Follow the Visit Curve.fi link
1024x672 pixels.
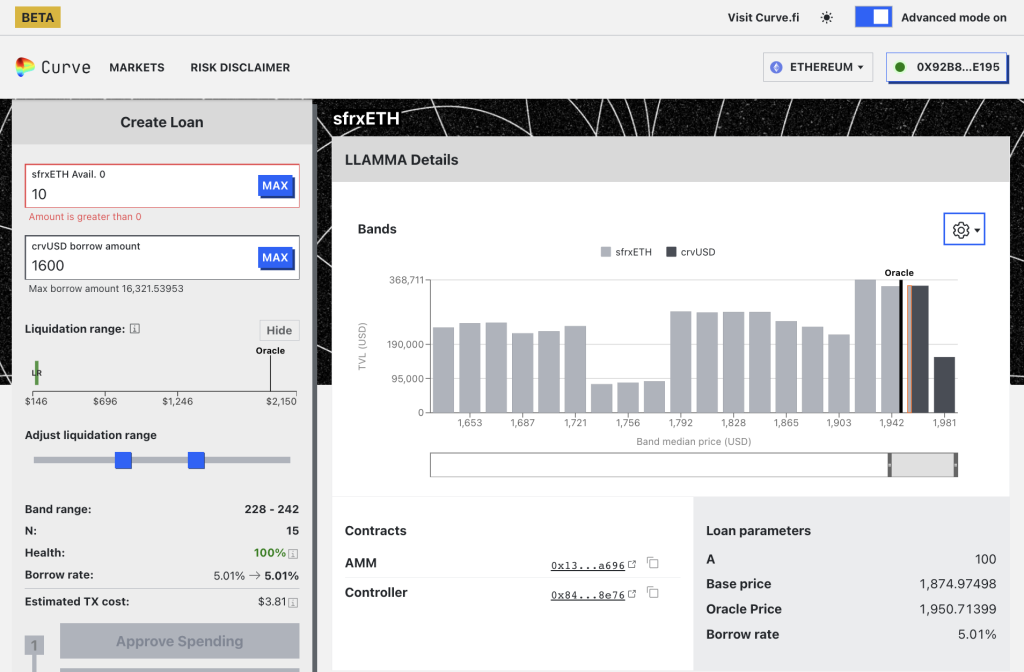click(x=763, y=18)
